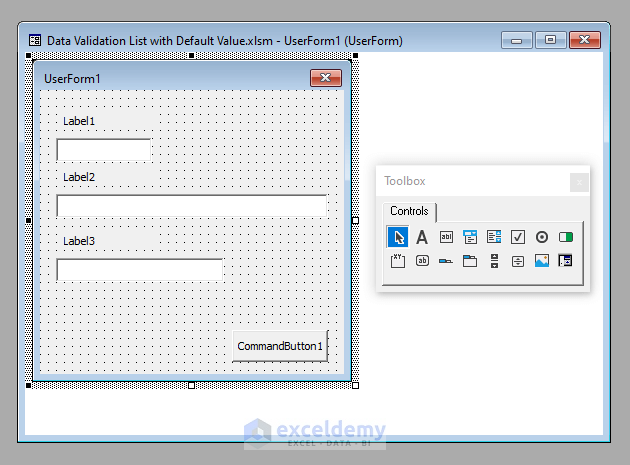Grab the bottom-right corner sizing handle

point(355,385)
